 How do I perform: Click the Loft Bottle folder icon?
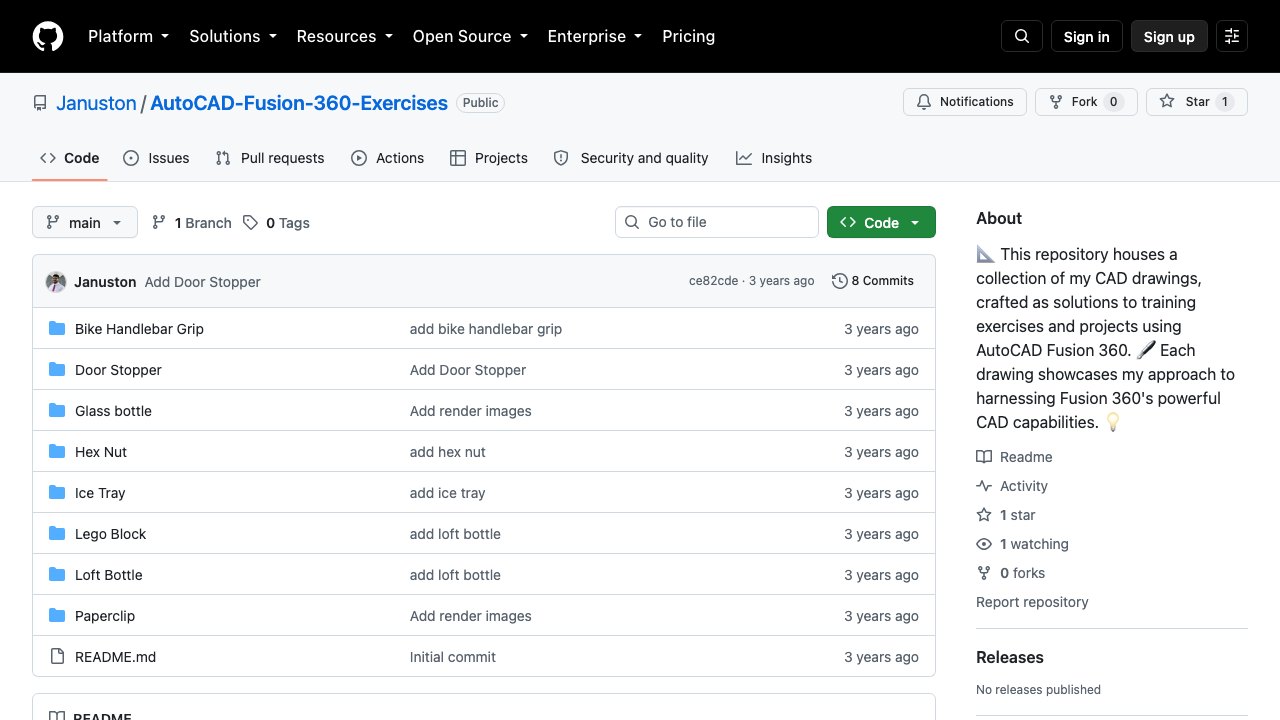click(57, 575)
